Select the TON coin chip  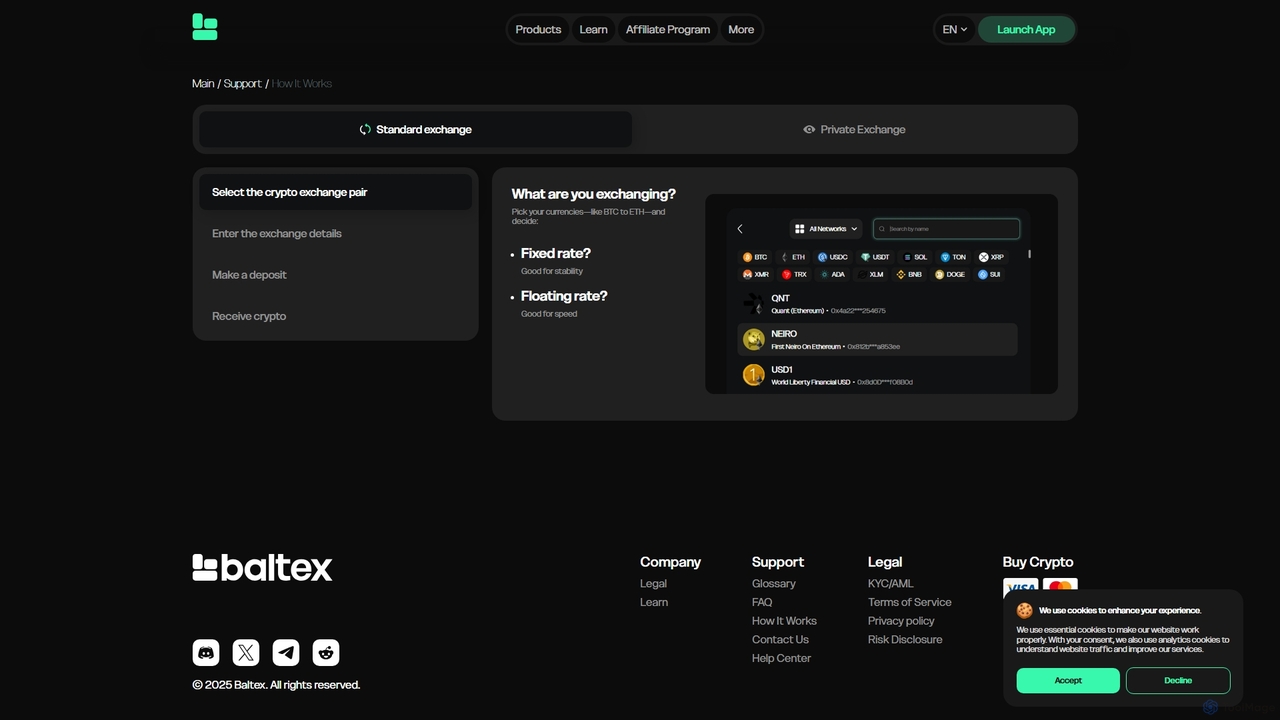[x=953, y=257]
